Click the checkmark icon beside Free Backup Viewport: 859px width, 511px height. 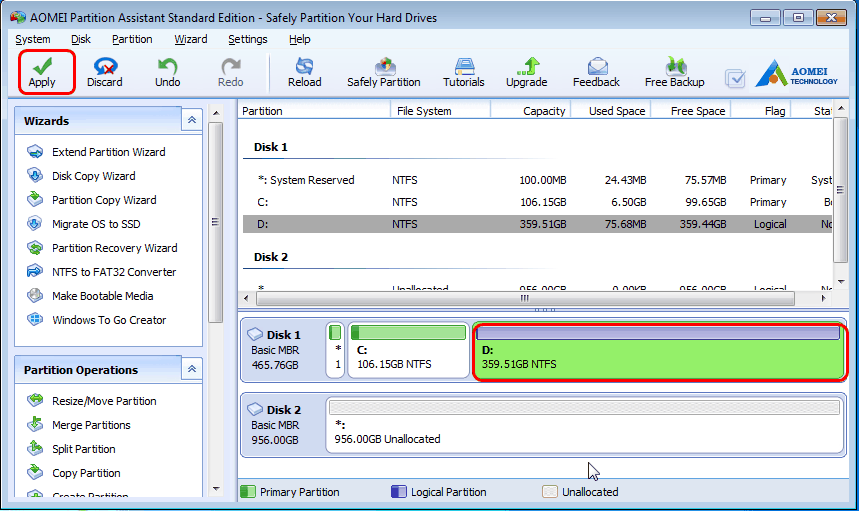(735, 78)
